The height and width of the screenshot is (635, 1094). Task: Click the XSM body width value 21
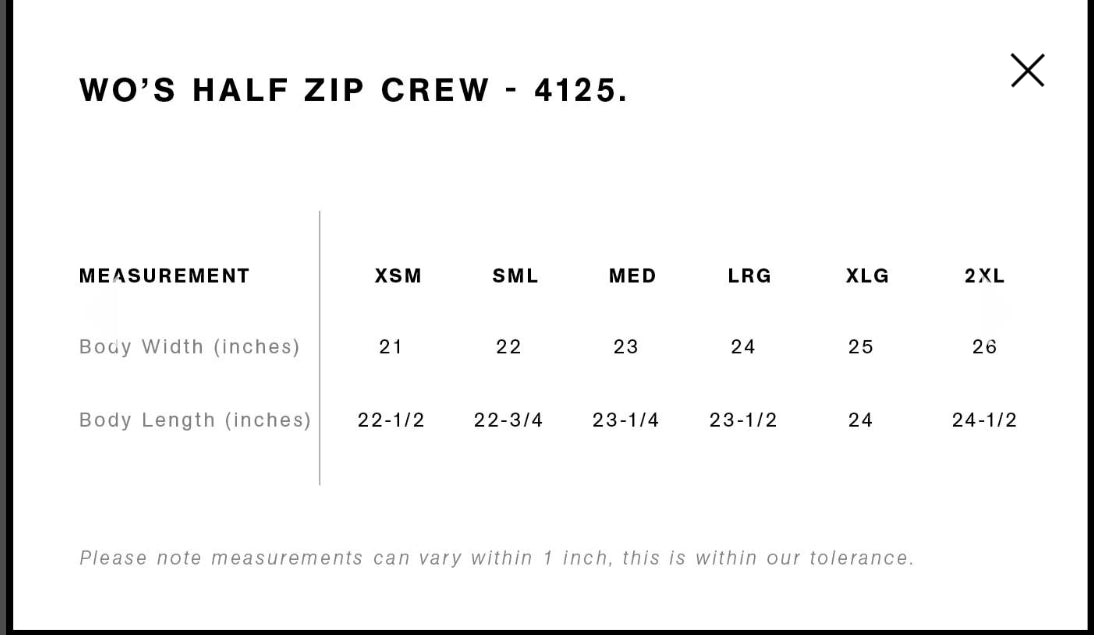pos(391,347)
